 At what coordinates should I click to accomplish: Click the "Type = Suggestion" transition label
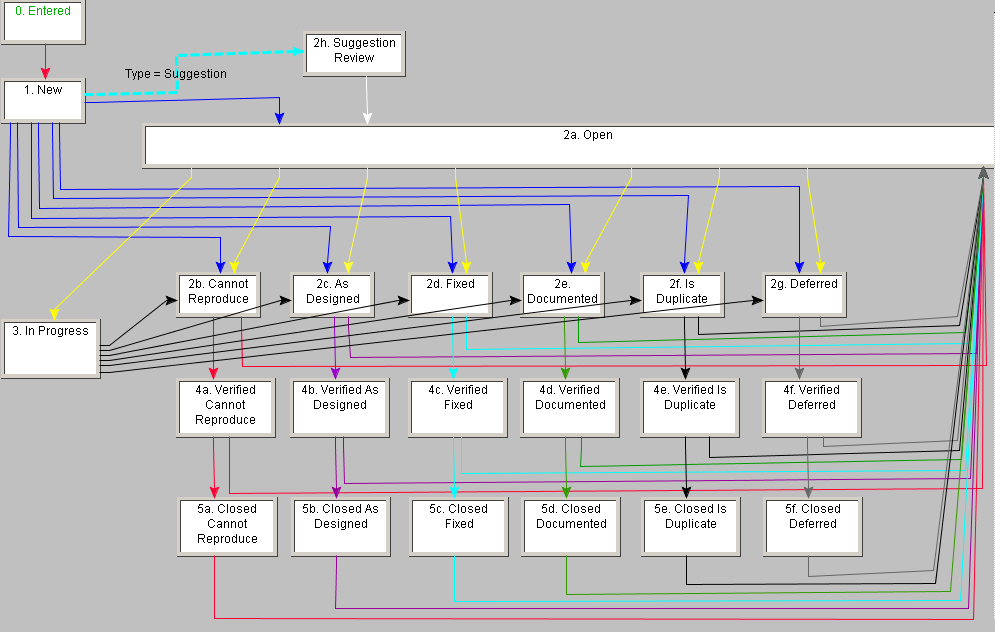174,73
